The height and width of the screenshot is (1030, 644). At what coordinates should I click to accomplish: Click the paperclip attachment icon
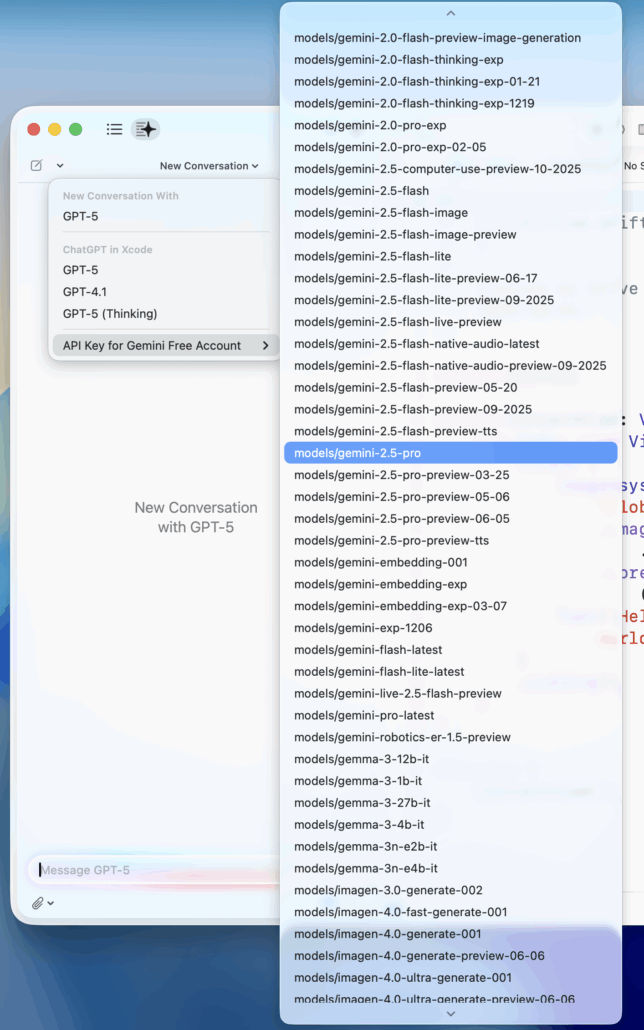[x=38, y=903]
